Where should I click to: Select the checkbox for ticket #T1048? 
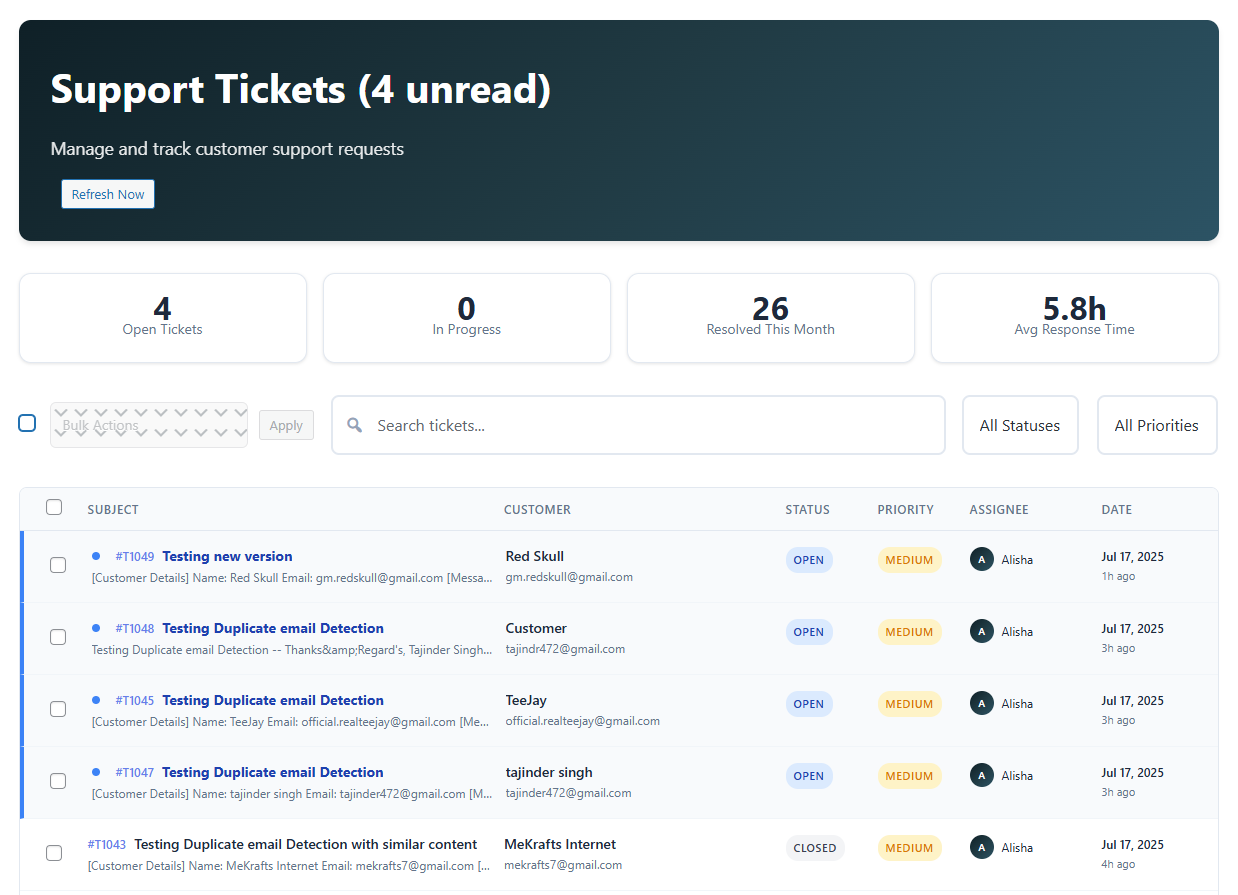click(x=58, y=637)
